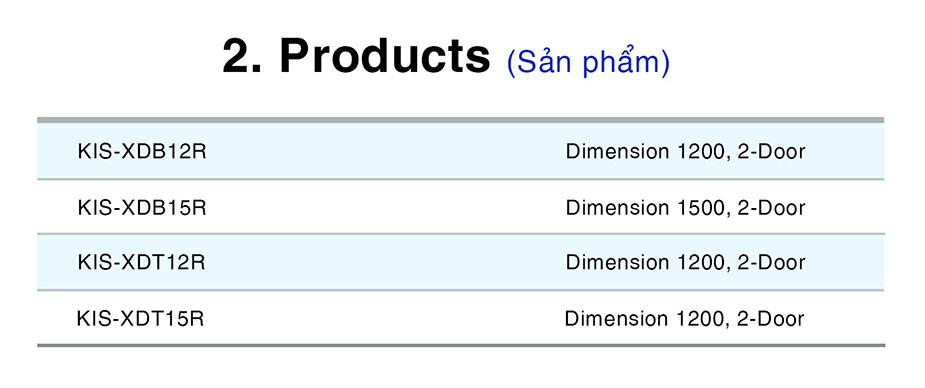Click the KIS-XDT12R row's dimension description
Screen dimensions: 925x388
[685, 262]
